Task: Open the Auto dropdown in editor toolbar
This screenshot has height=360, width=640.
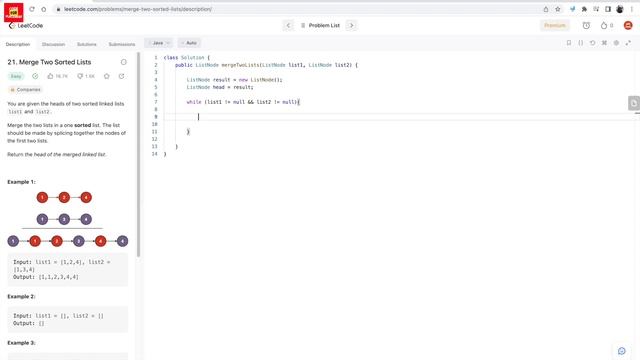Action: click(x=189, y=43)
